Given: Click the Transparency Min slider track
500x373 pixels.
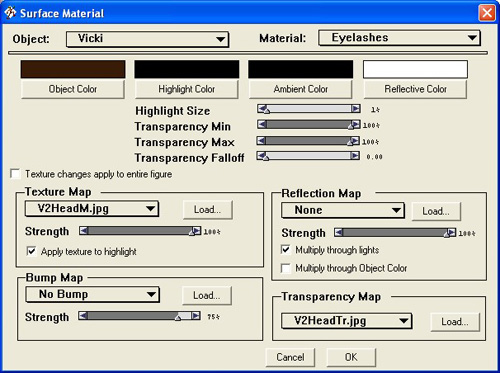Looking at the screenshot, I should coord(309,124).
